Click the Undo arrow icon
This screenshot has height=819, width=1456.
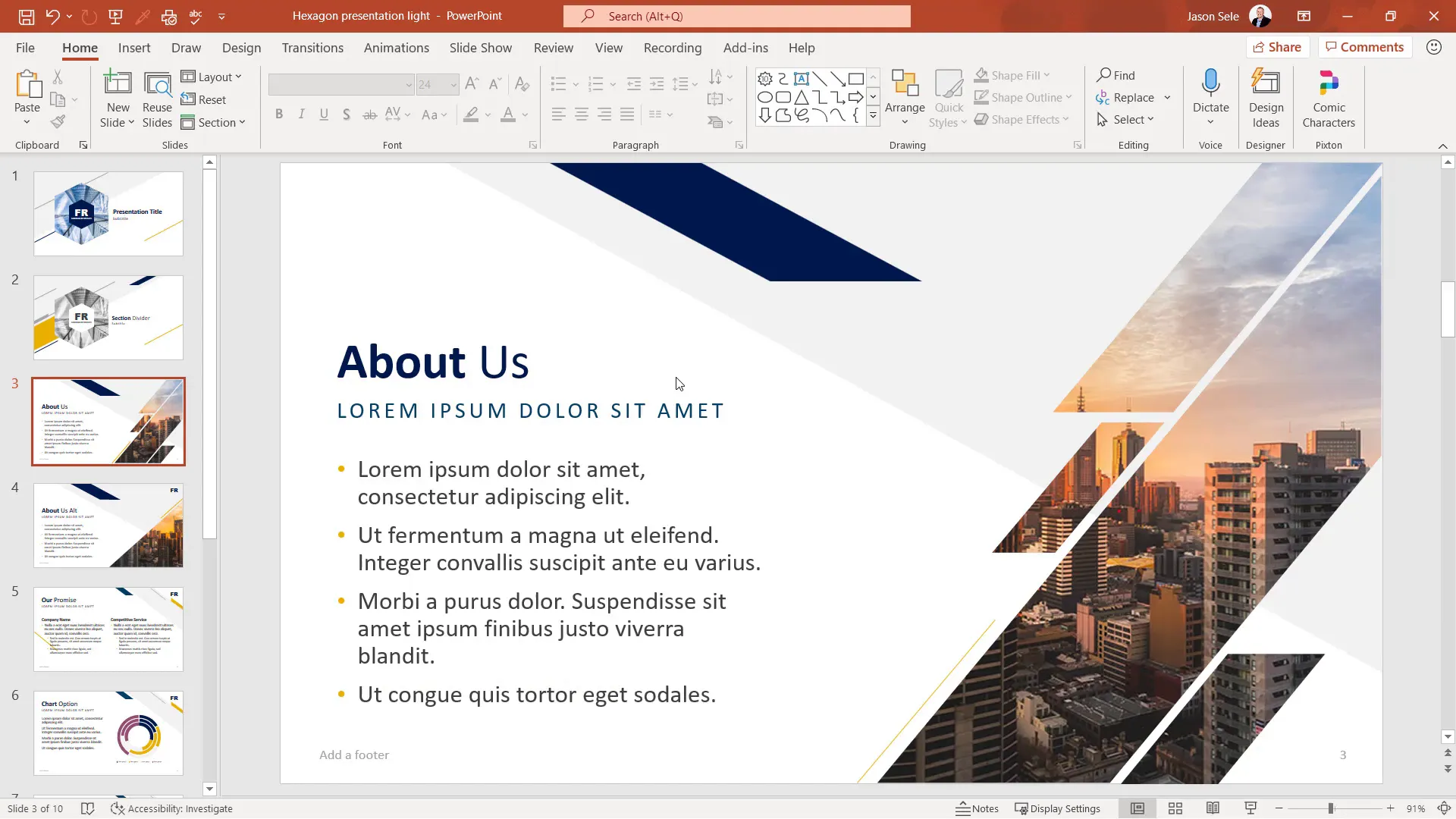point(52,16)
